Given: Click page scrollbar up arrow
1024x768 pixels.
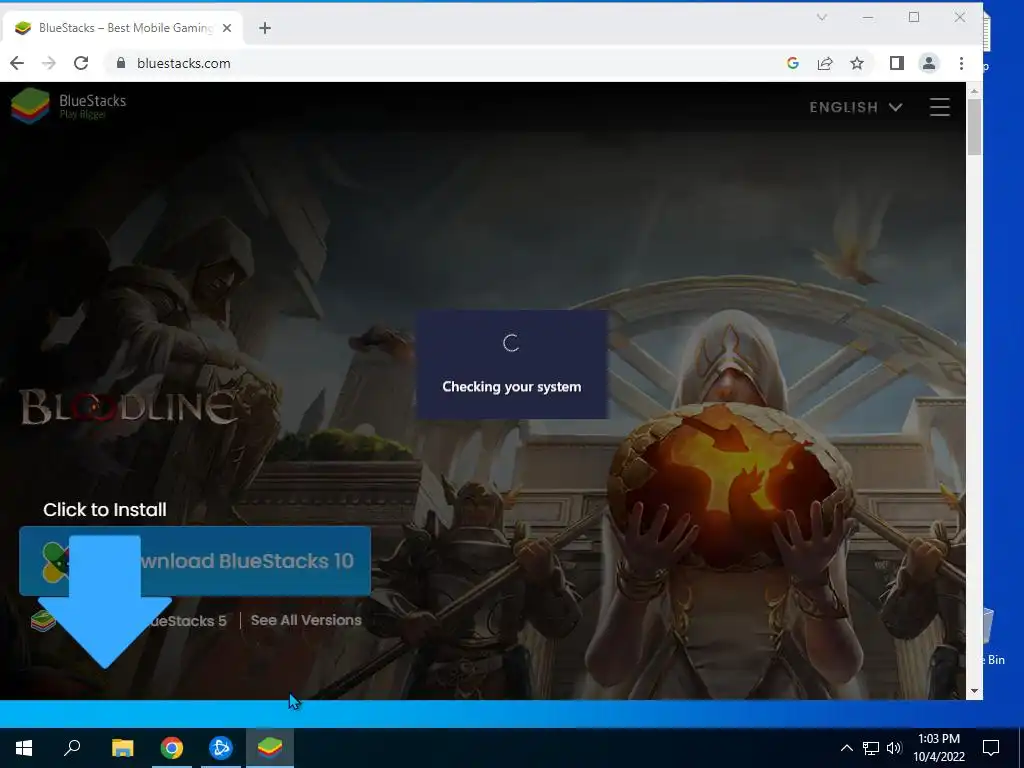Looking at the screenshot, I should 974,91.
